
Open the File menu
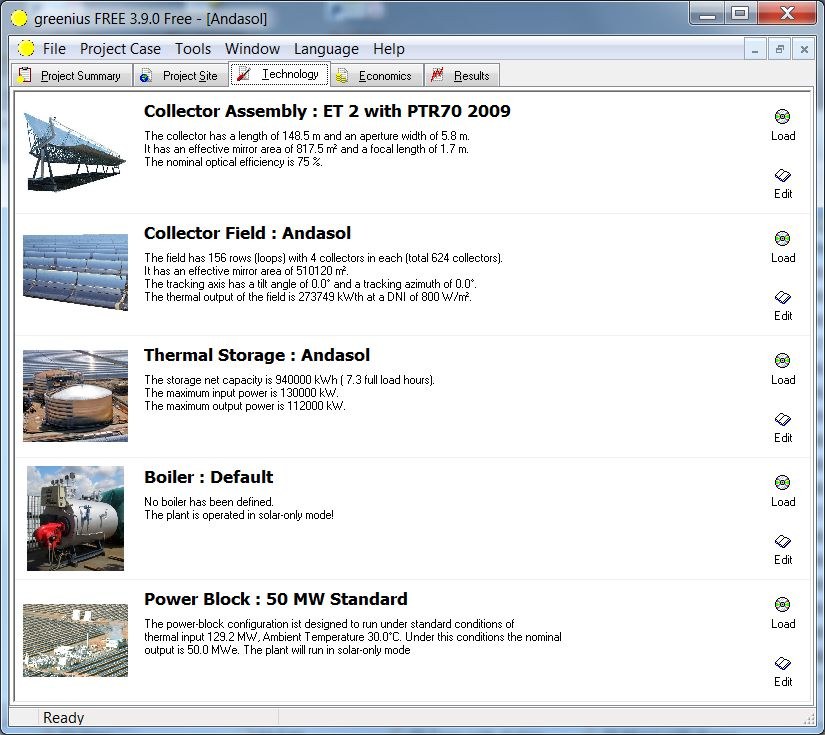coord(54,49)
